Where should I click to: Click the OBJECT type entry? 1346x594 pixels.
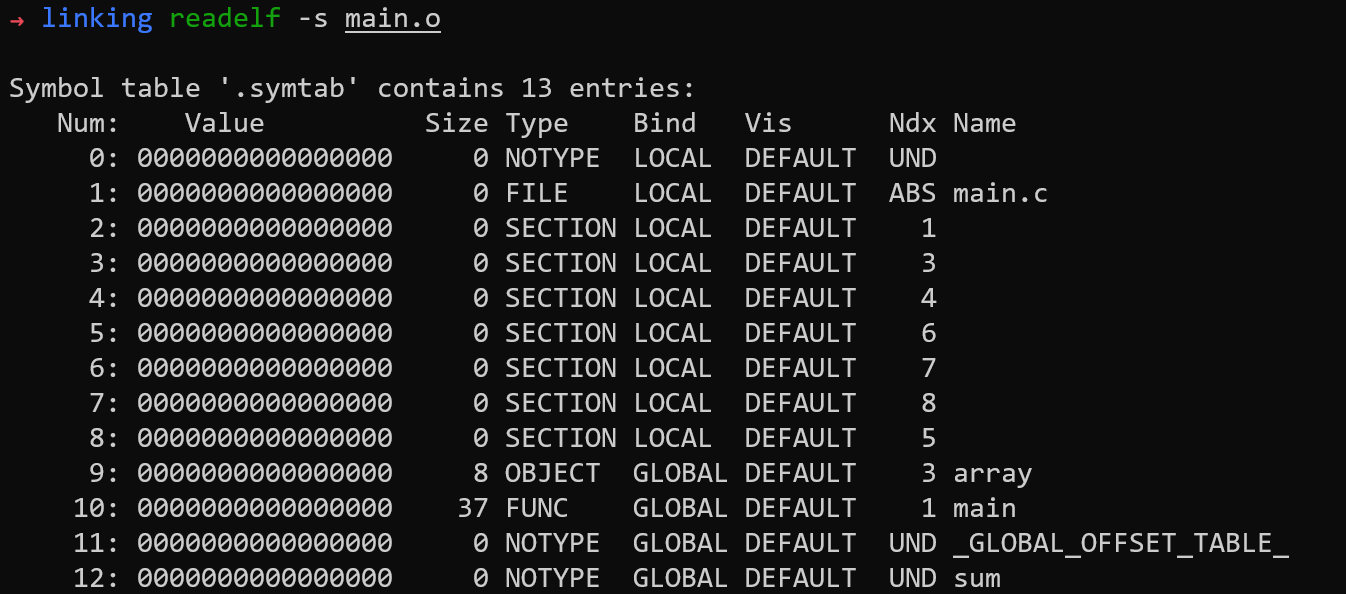552,473
